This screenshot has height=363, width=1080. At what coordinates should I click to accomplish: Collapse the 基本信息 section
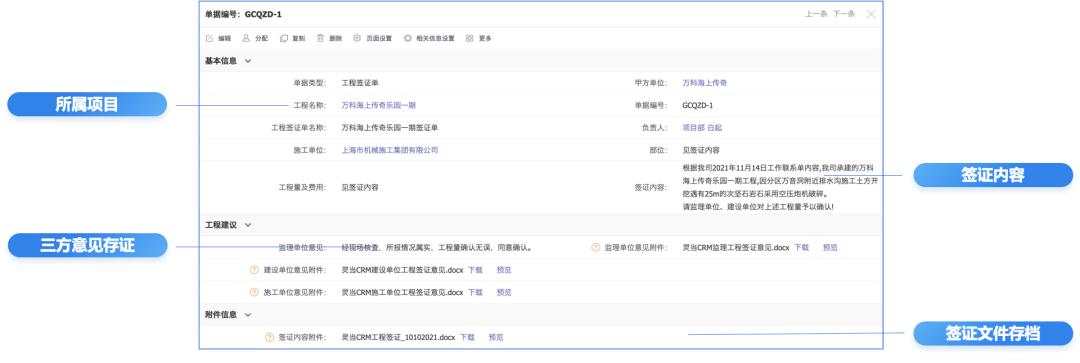coord(248,61)
